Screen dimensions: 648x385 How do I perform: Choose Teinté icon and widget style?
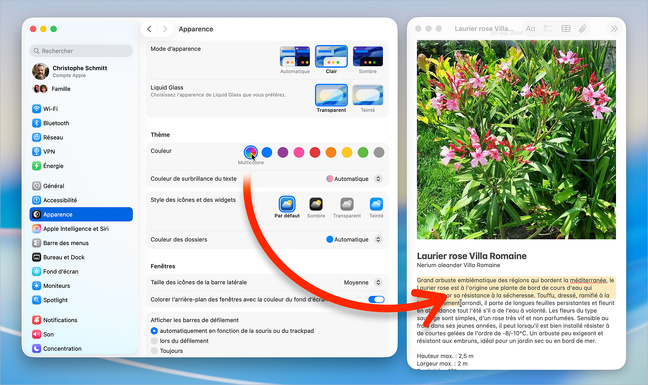tap(376, 207)
